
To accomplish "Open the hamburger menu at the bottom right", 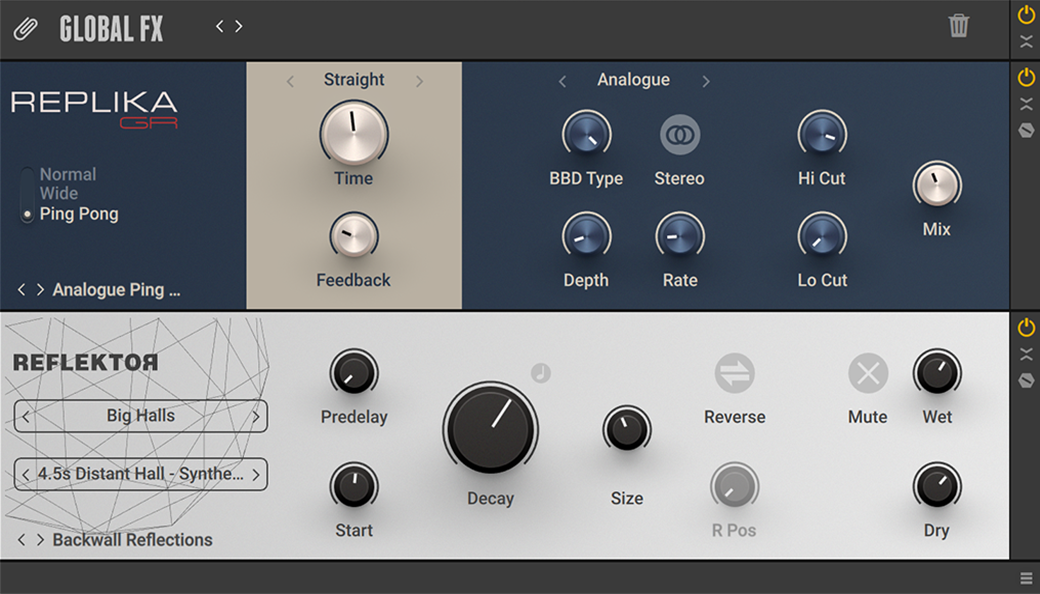I will (x=1026, y=578).
